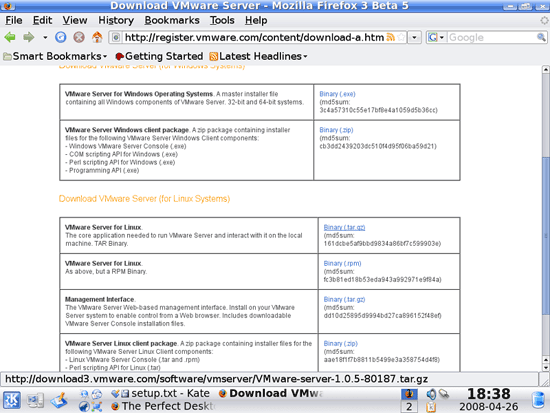
Task: Open the address bar history dropdown
Action: (415, 37)
